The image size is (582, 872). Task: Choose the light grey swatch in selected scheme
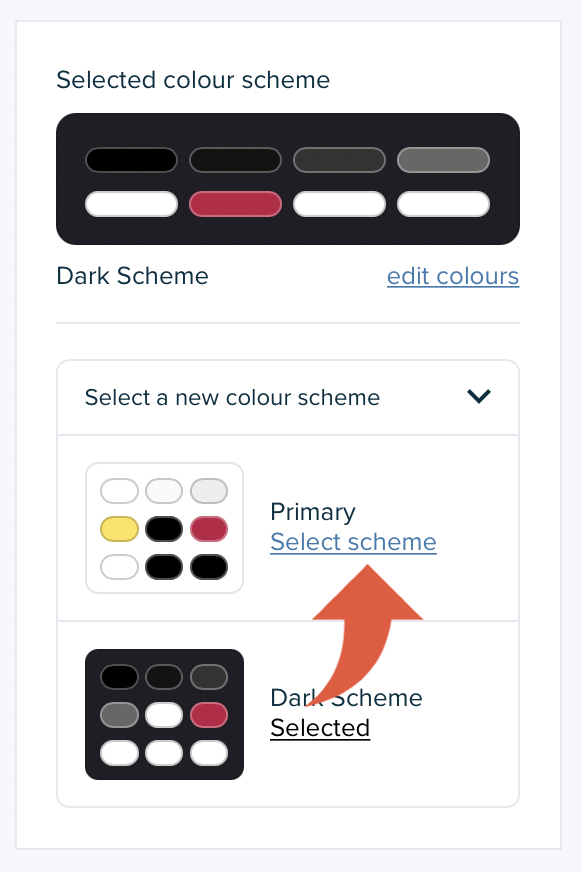click(443, 160)
